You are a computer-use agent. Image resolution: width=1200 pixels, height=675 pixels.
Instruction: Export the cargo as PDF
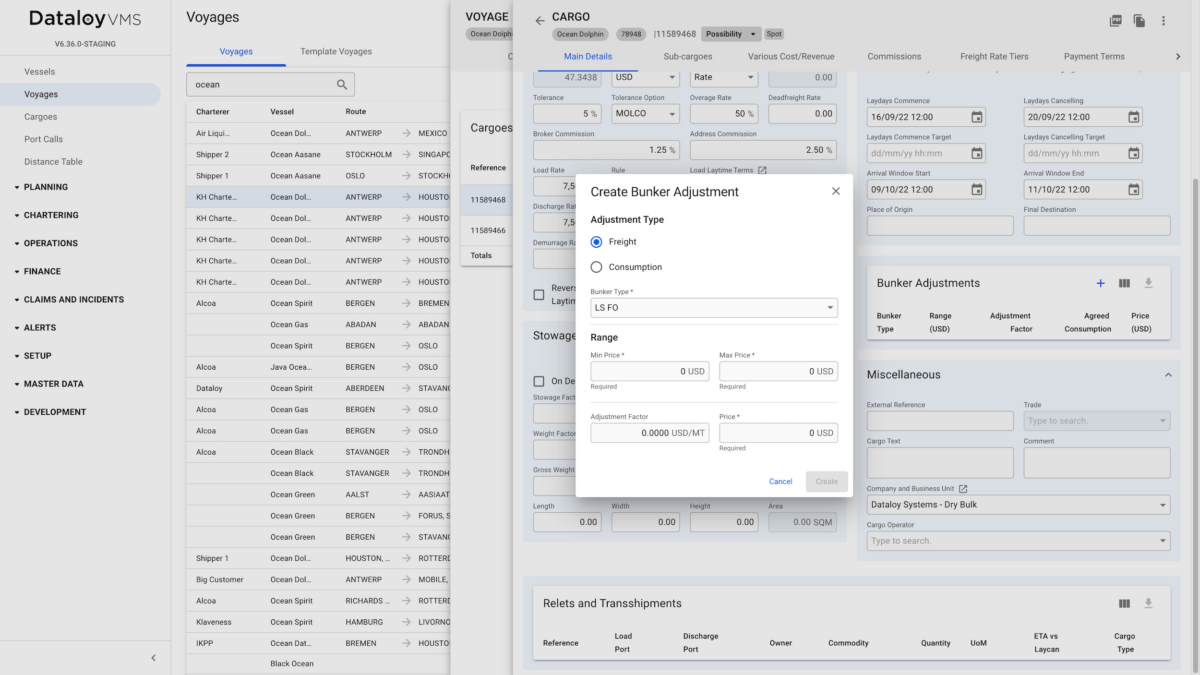coord(1114,20)
